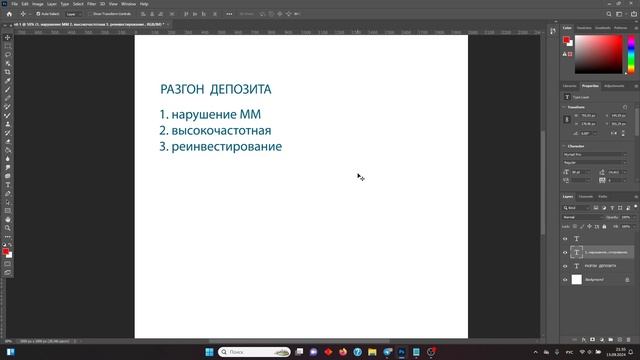Select the Eraser tool

click(7, 142)
